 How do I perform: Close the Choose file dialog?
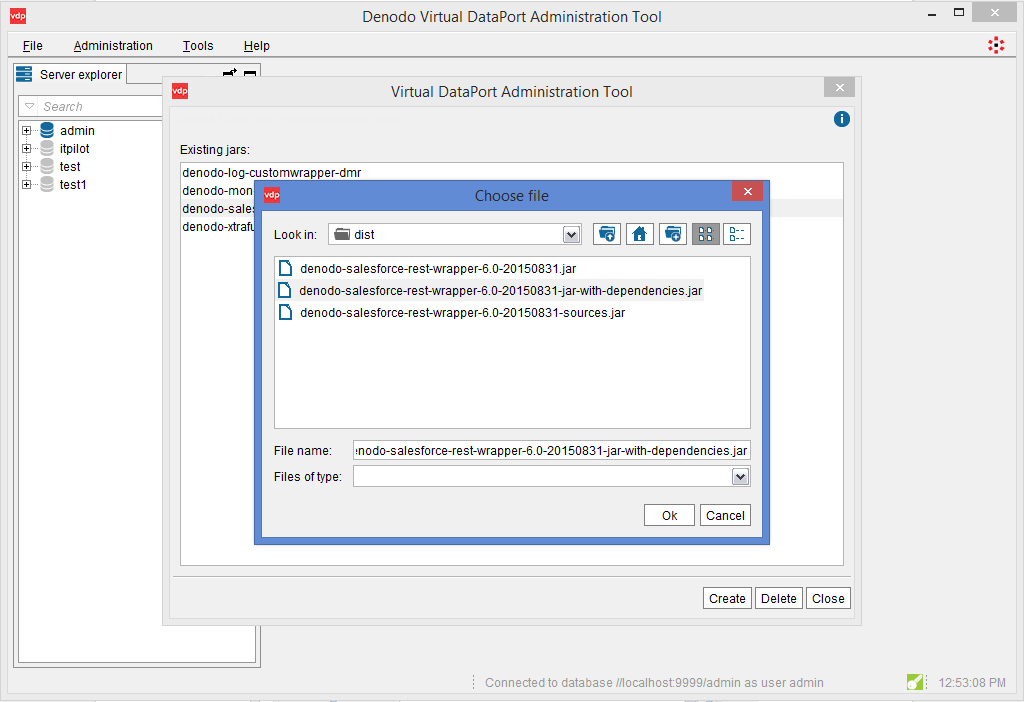748,191
